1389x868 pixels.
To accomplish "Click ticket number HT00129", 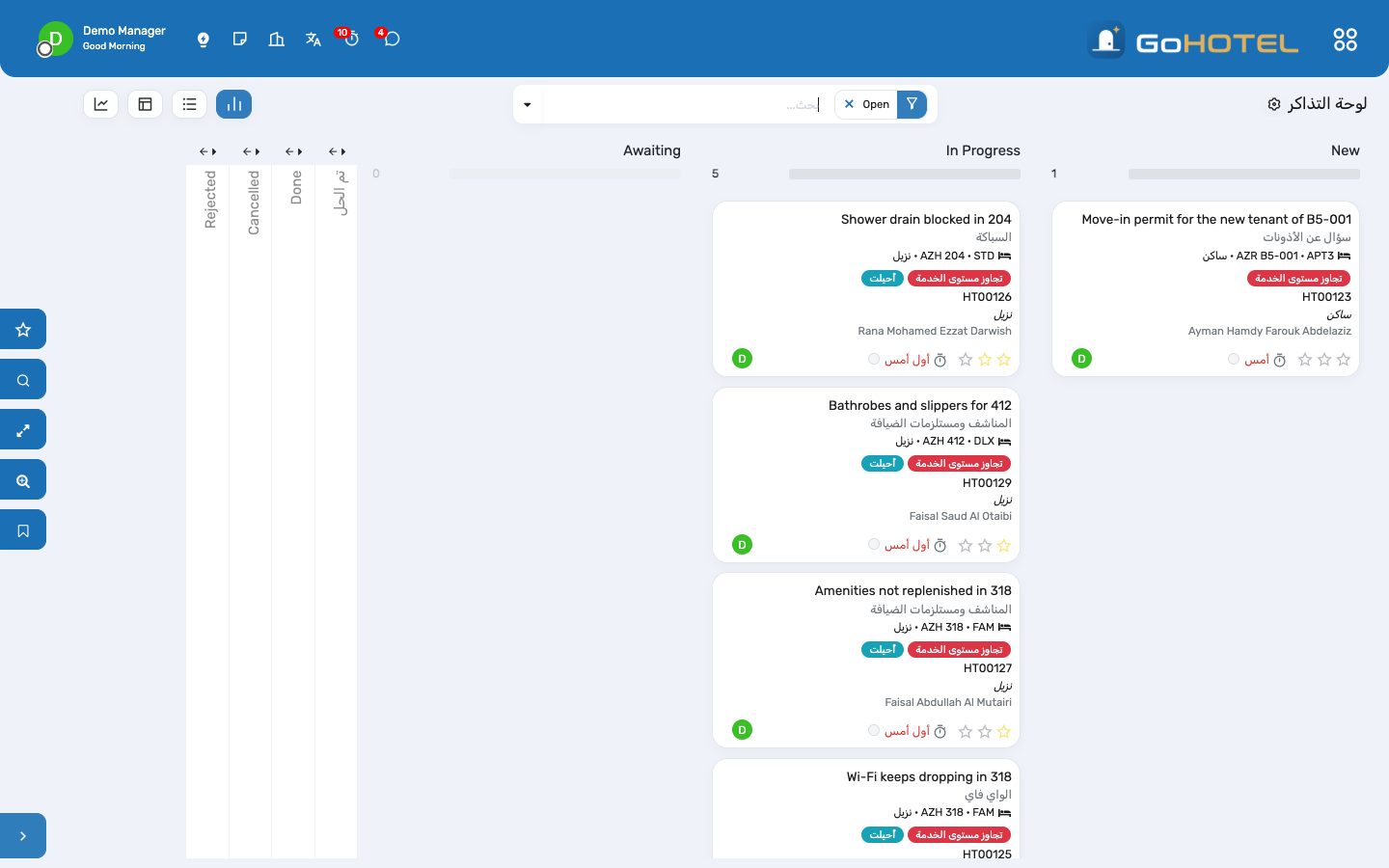I will [987, 483].
